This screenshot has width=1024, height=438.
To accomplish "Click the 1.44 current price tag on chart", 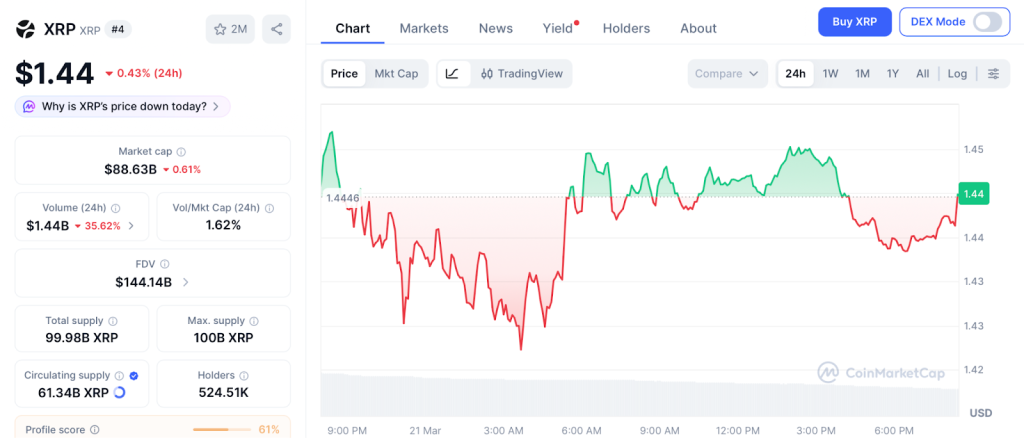I will (x=973, y=193).
